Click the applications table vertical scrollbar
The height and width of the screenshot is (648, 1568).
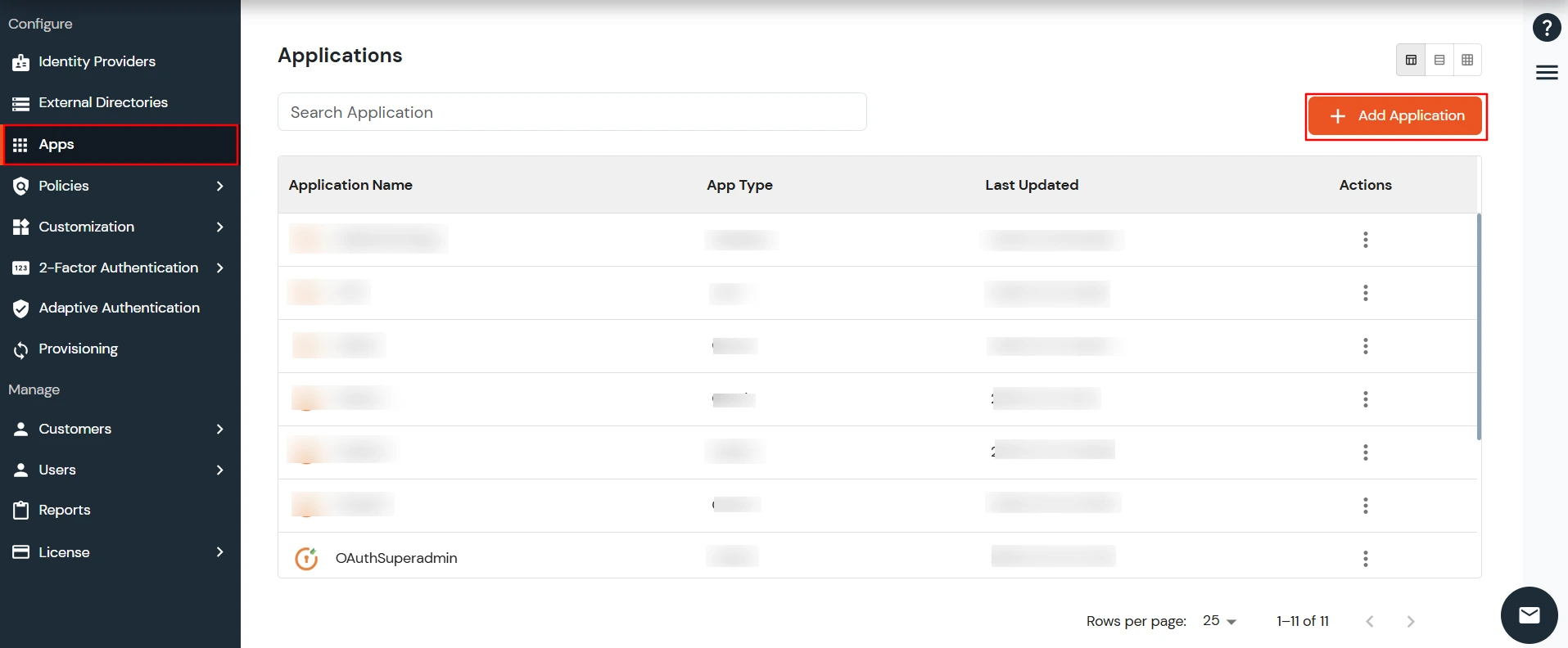(1479, 327)
